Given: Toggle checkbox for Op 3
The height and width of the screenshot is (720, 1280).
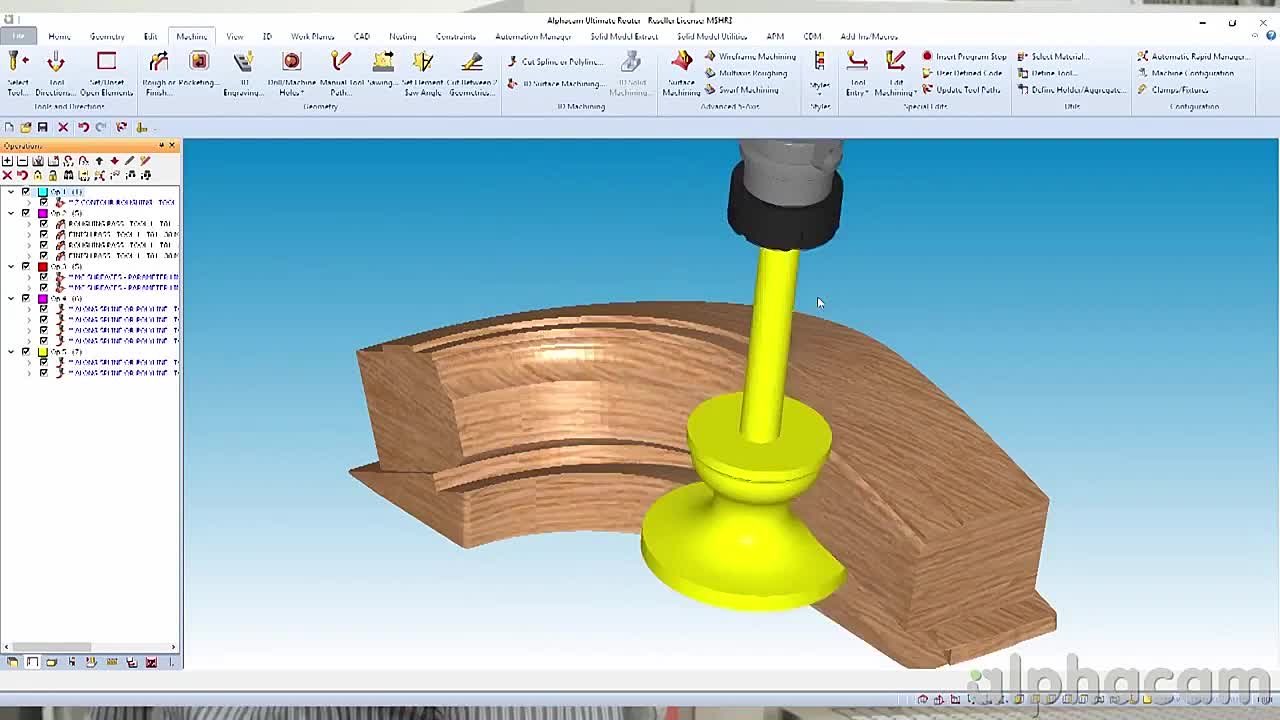Looking at the screenshot, I should 25,266.
